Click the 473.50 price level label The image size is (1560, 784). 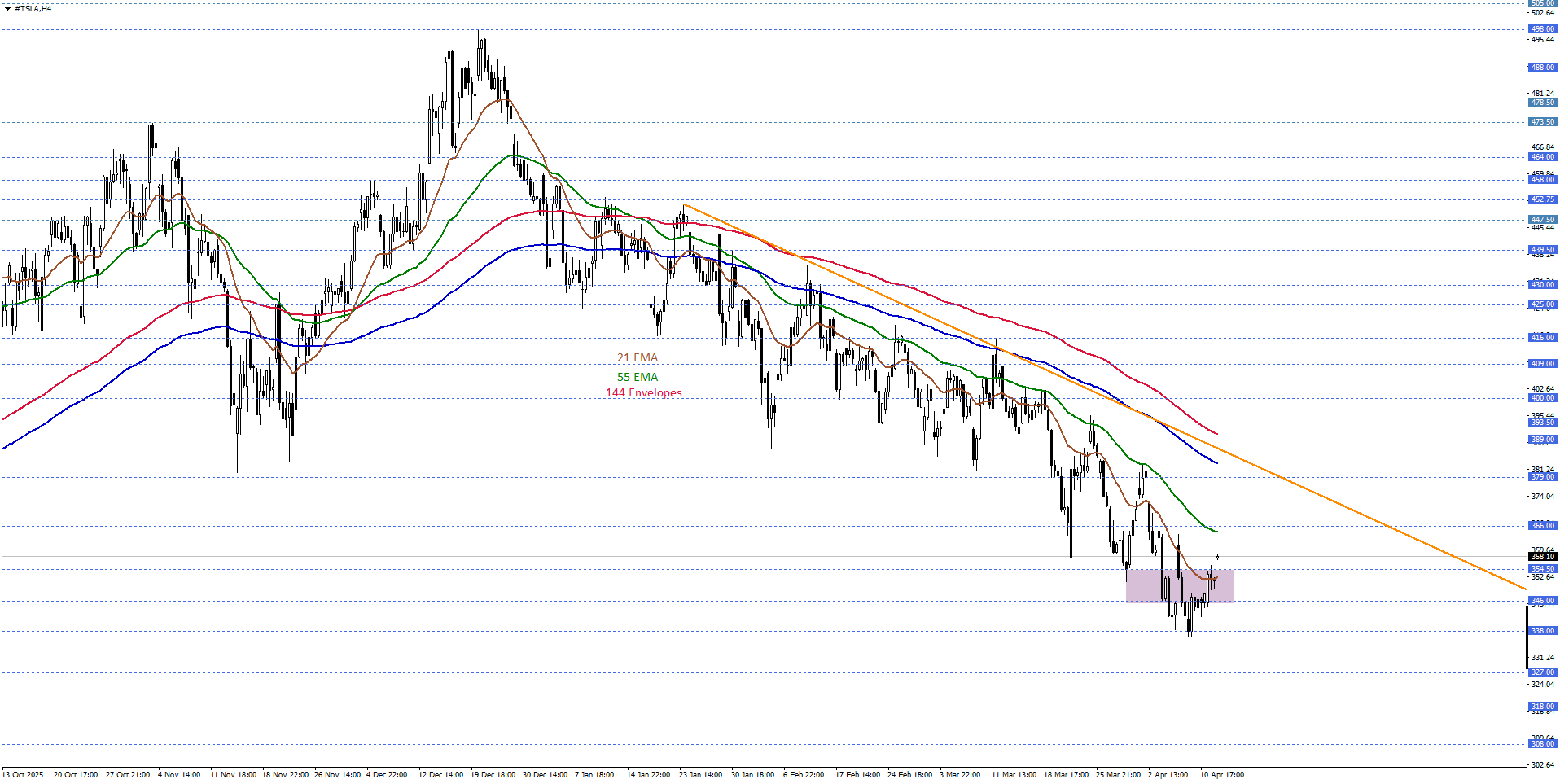click(x=1542, y=122)
